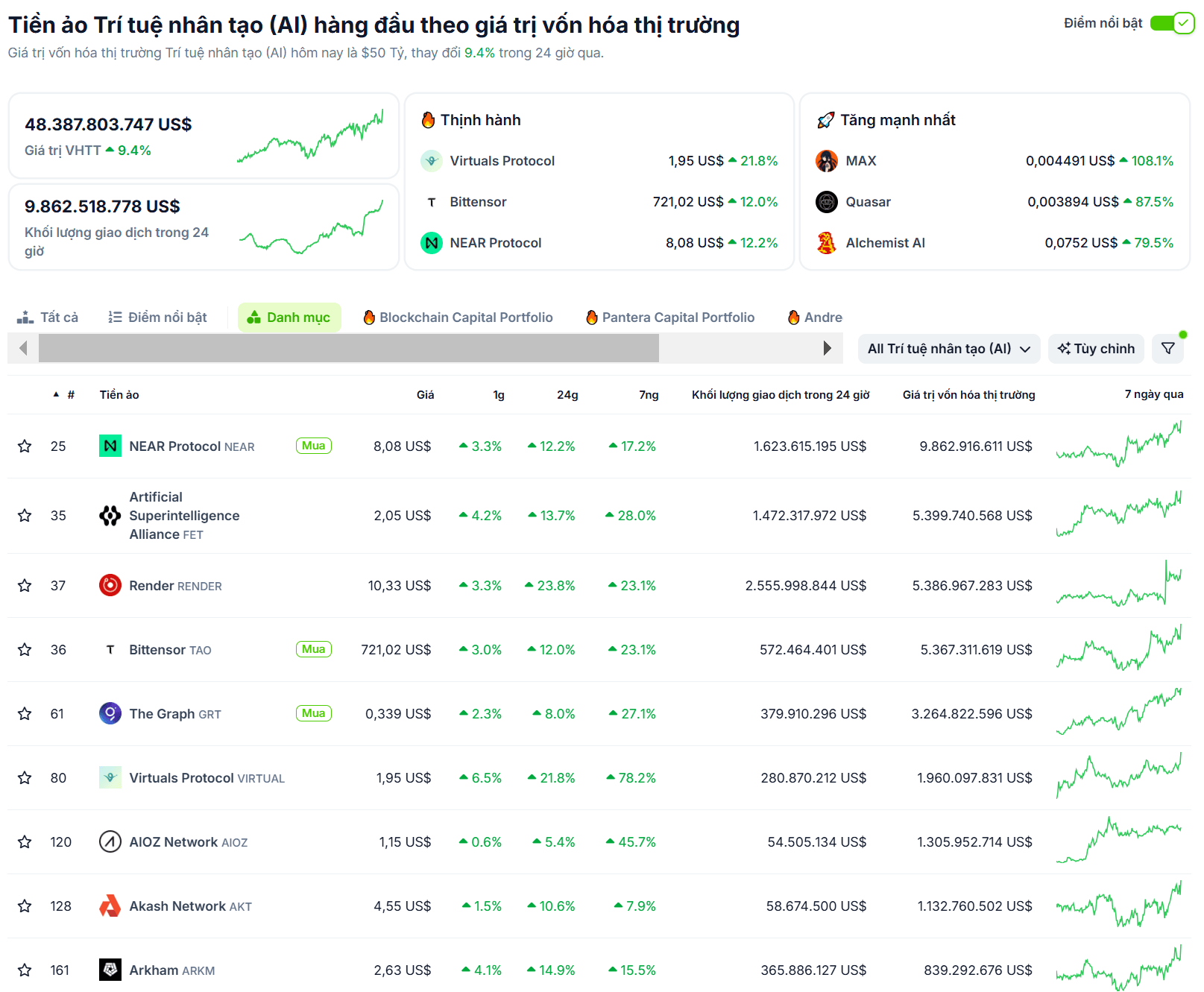Click the Tùy chỉnh customize button
This screenshot has width=1204, height=992.
tap(1096, 349)
